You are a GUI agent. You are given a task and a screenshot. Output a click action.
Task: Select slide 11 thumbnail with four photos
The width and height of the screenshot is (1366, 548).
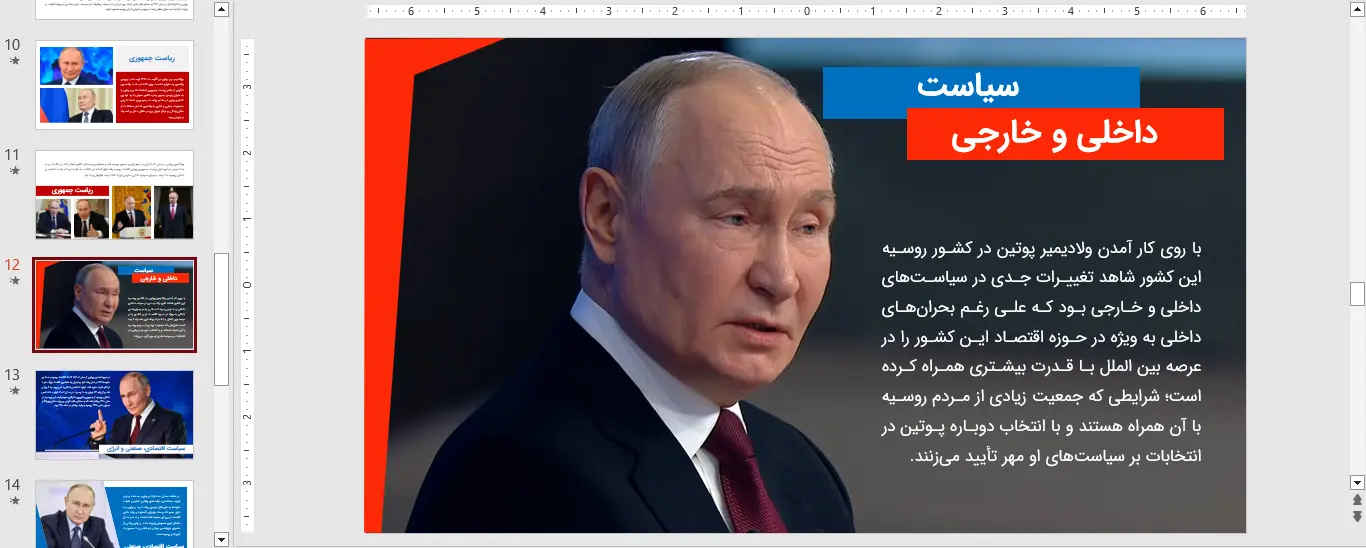pyautogui.click(x=114, y=195)
